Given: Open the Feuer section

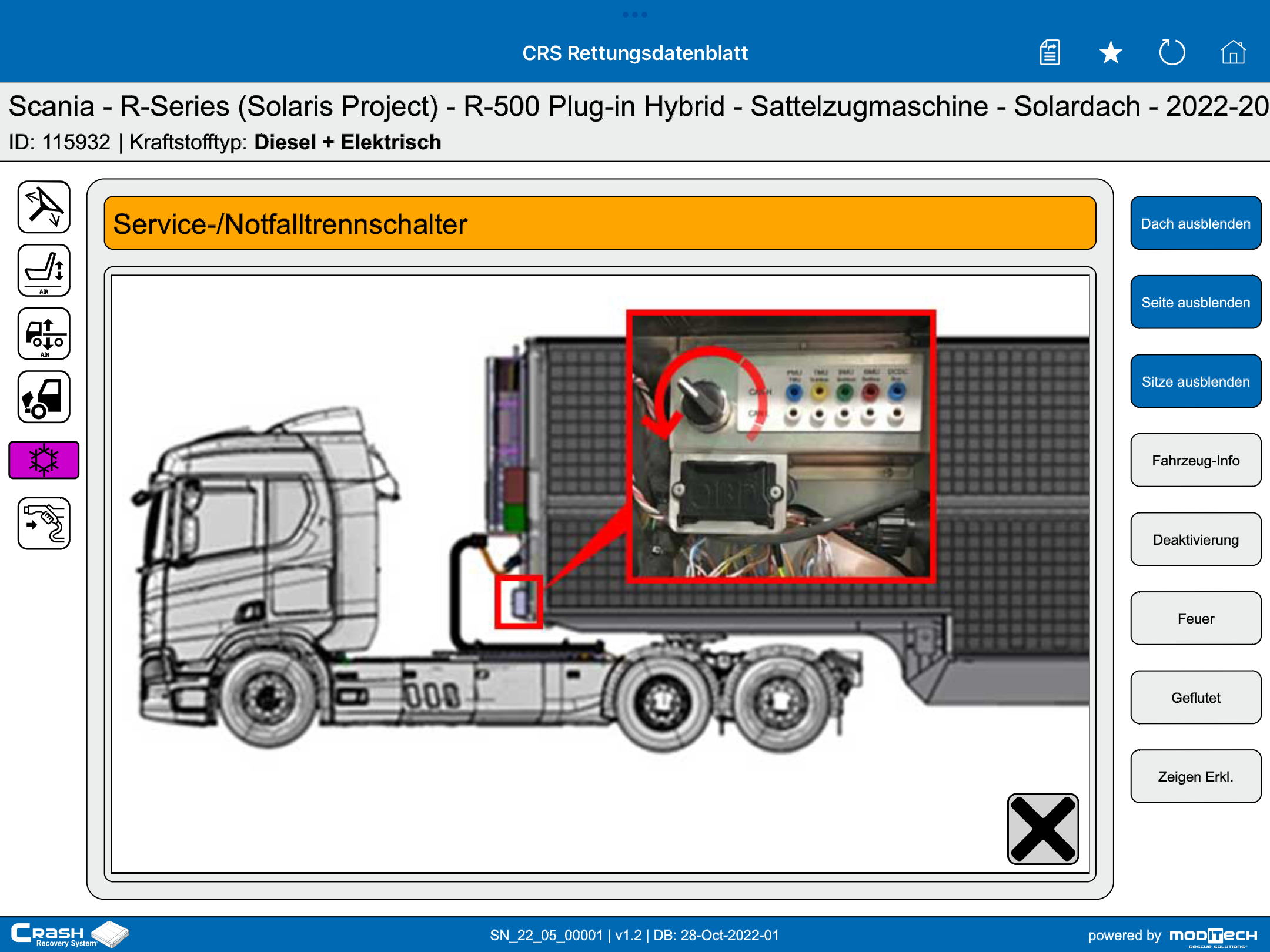Looking at the screenshot, I should (x=1195, y=618).
